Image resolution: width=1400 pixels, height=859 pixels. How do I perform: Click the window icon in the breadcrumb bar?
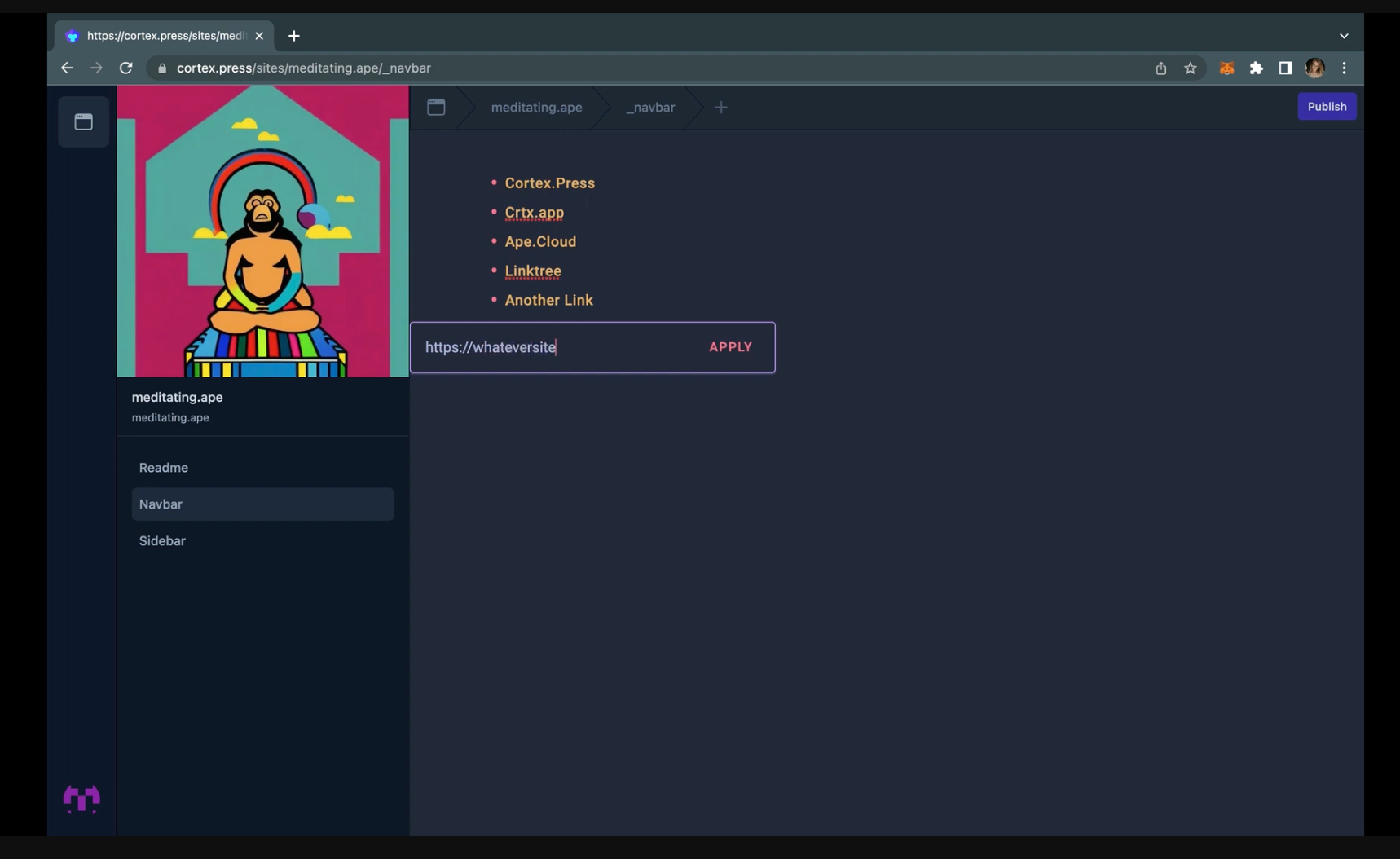pyautogui.click(x=436, y=107)
